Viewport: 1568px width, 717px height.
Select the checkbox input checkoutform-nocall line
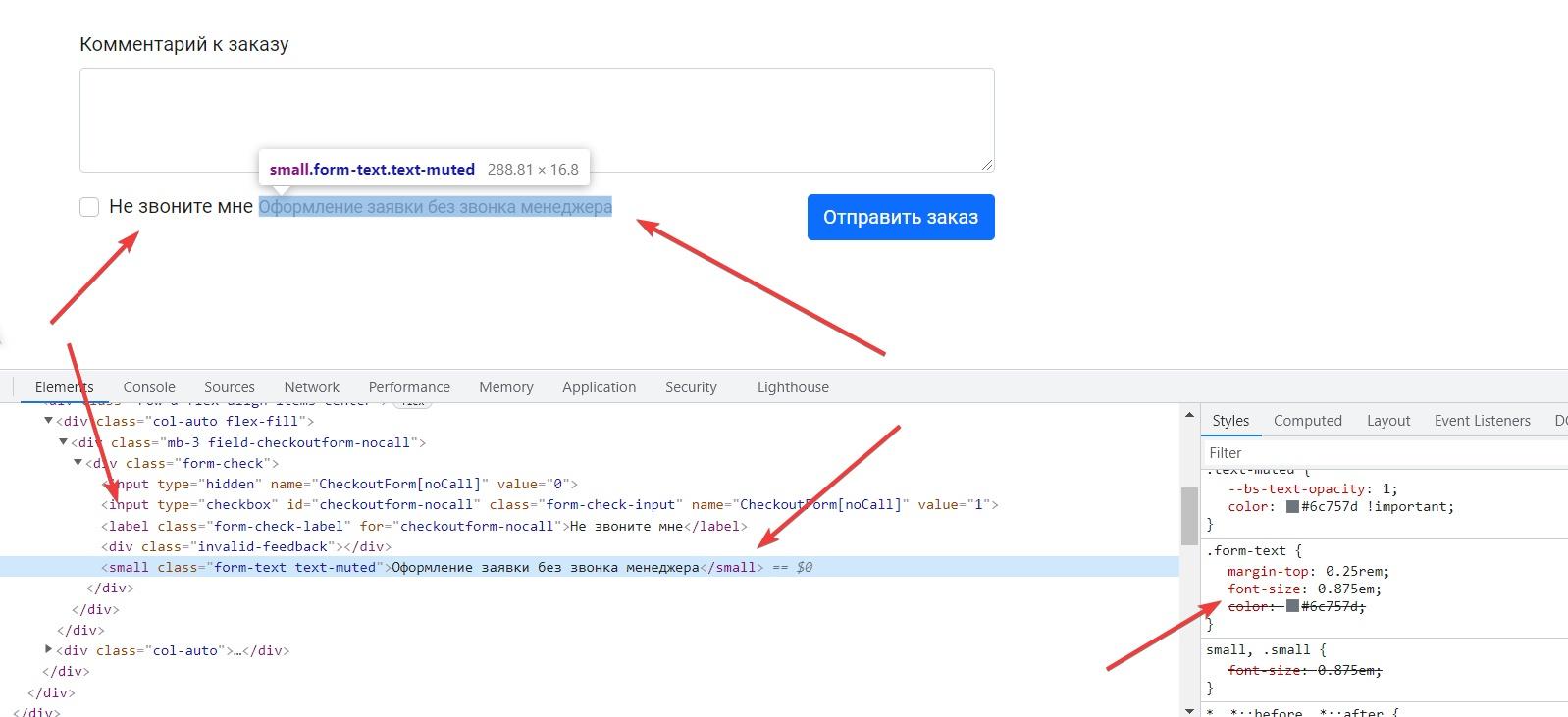click(x=549, y=504)
